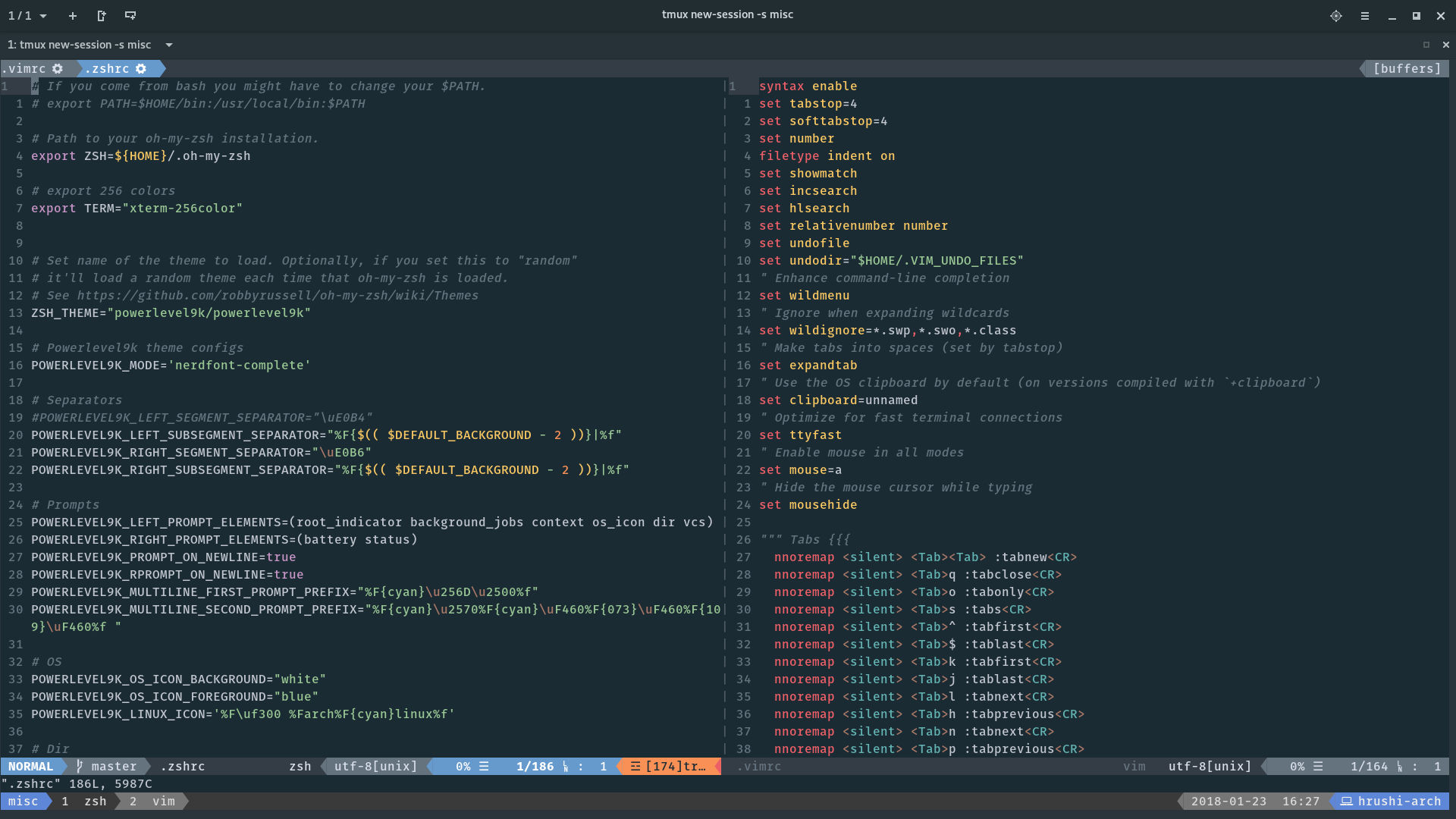
Task: Open the tmux session title dropdown arrow
Action: click(169, 45)
